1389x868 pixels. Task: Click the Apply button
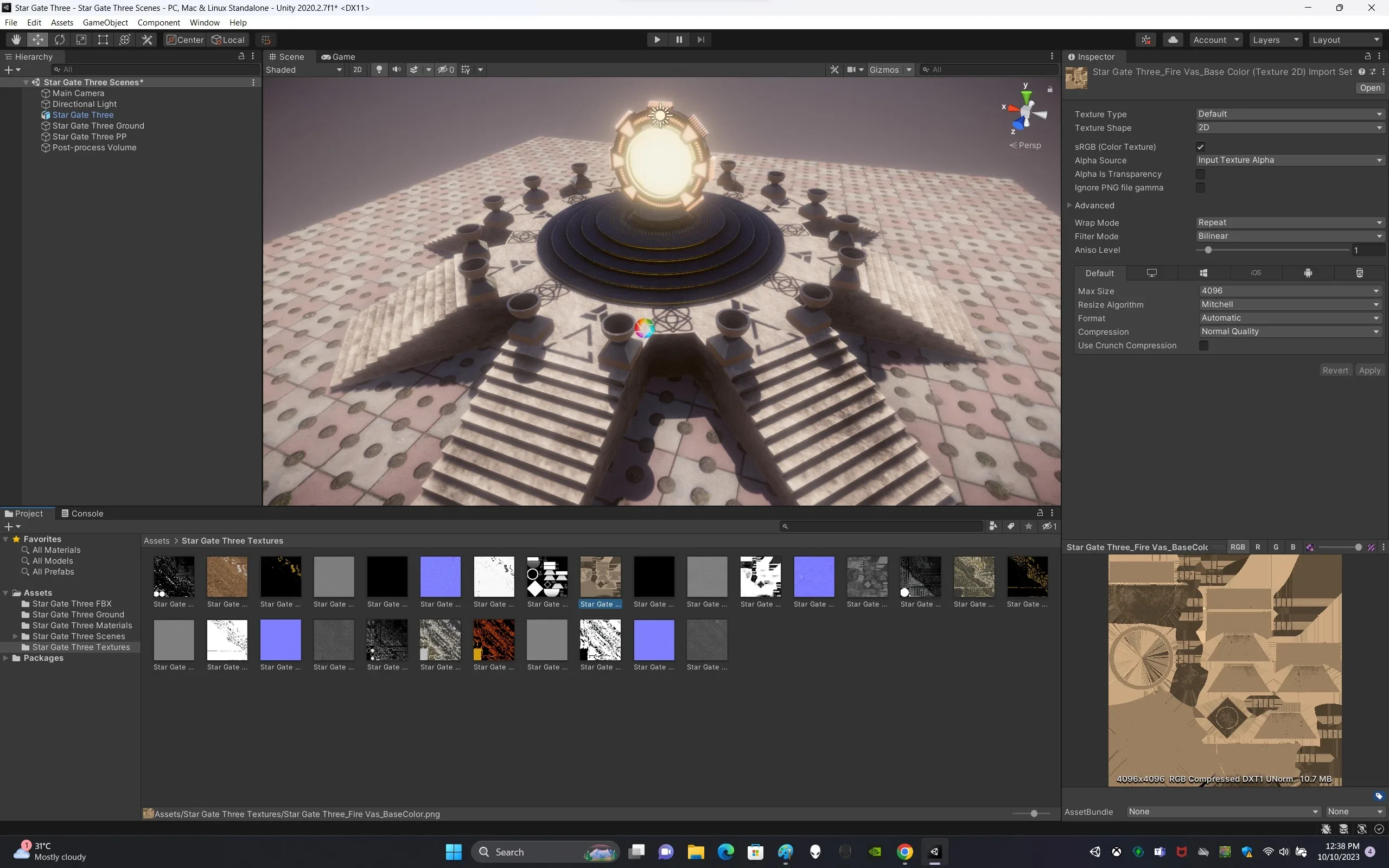(x=1369, y=371)
